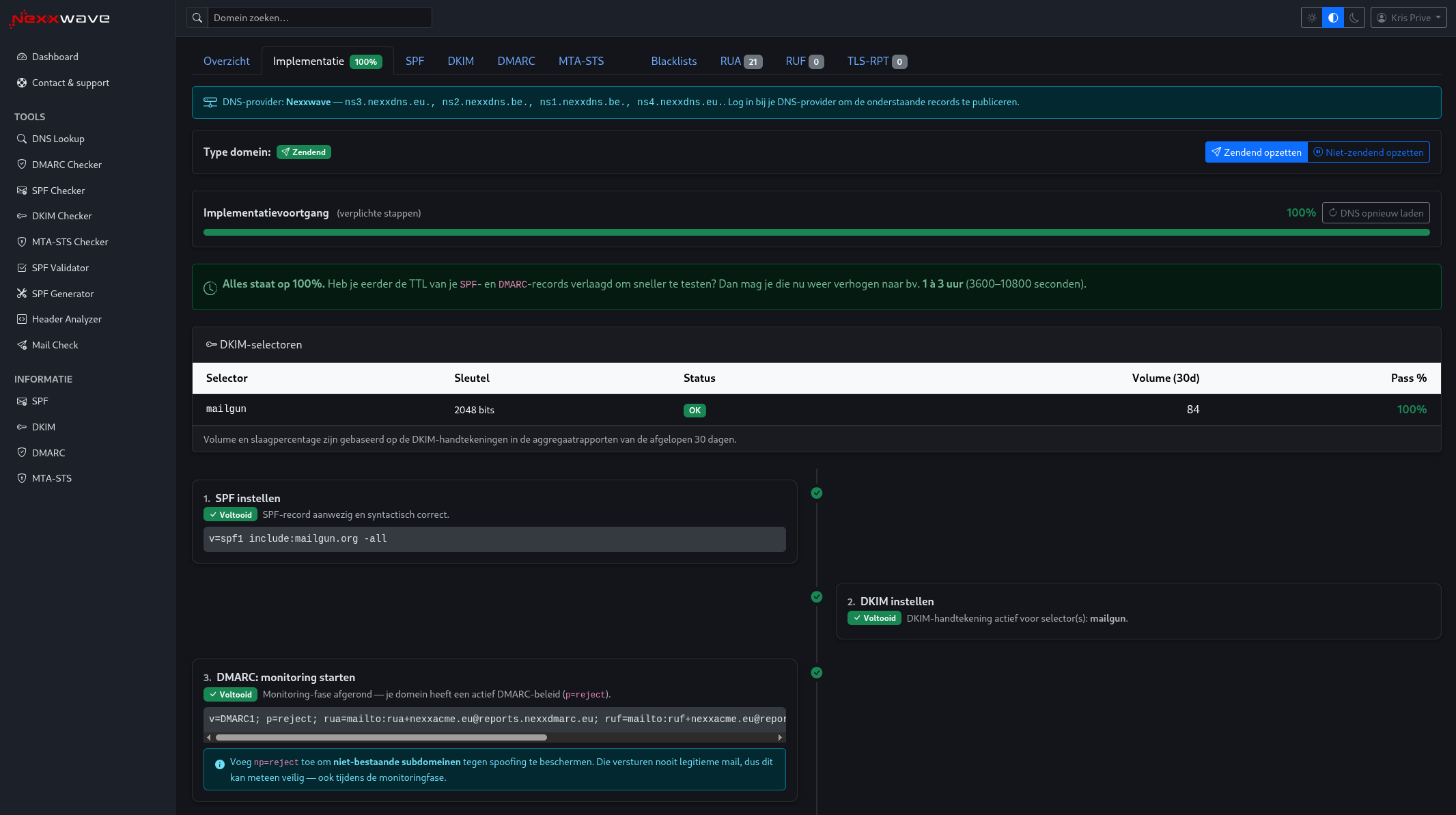Open the RUA reports tab
1456x815 pixels.
741,61
